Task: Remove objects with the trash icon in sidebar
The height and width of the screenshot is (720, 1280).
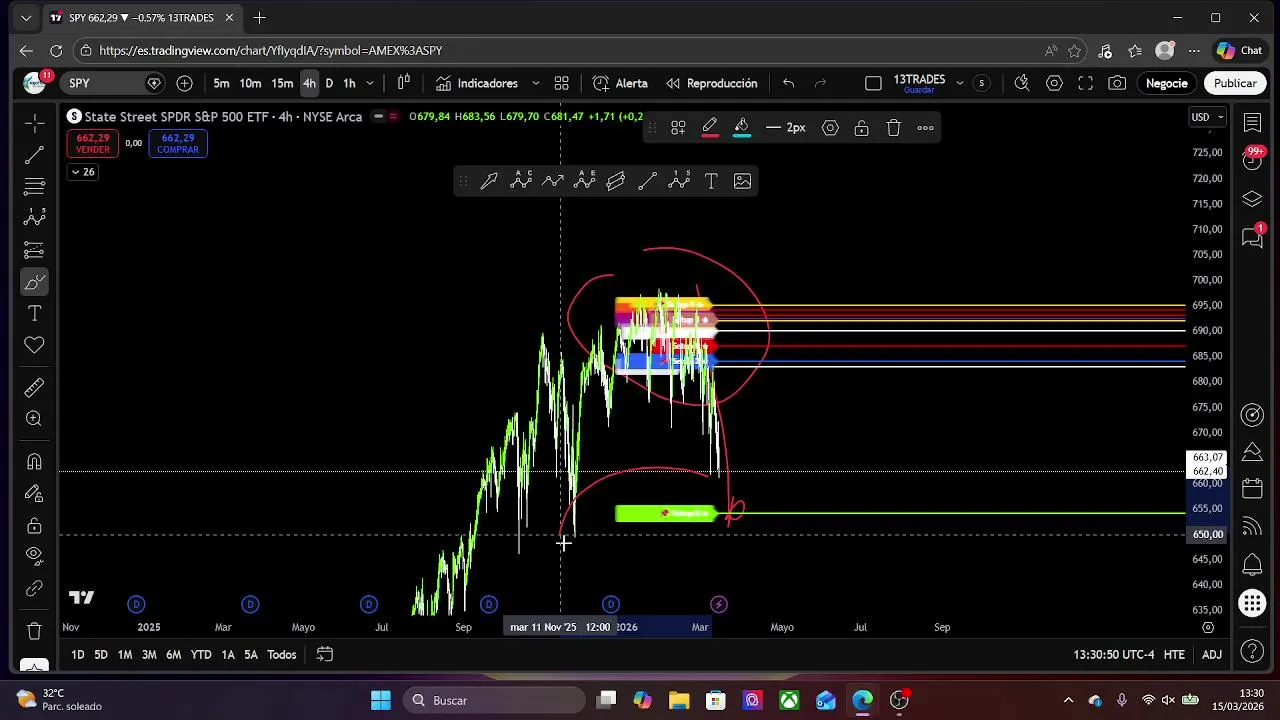Action: click(34, 631)
